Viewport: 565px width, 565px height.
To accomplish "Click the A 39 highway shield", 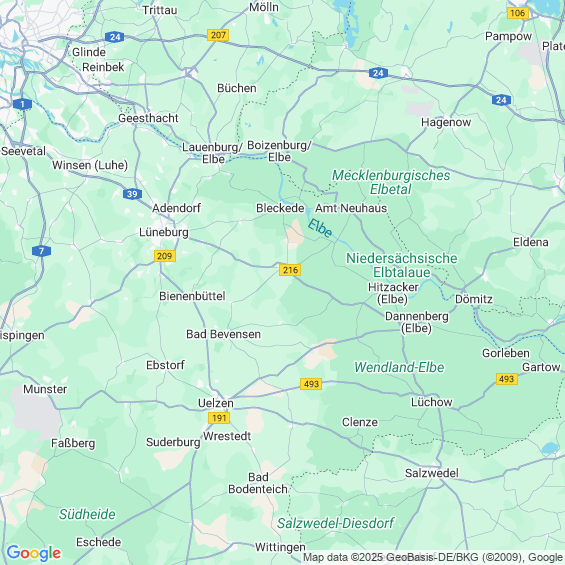I will tap(132, 194).
